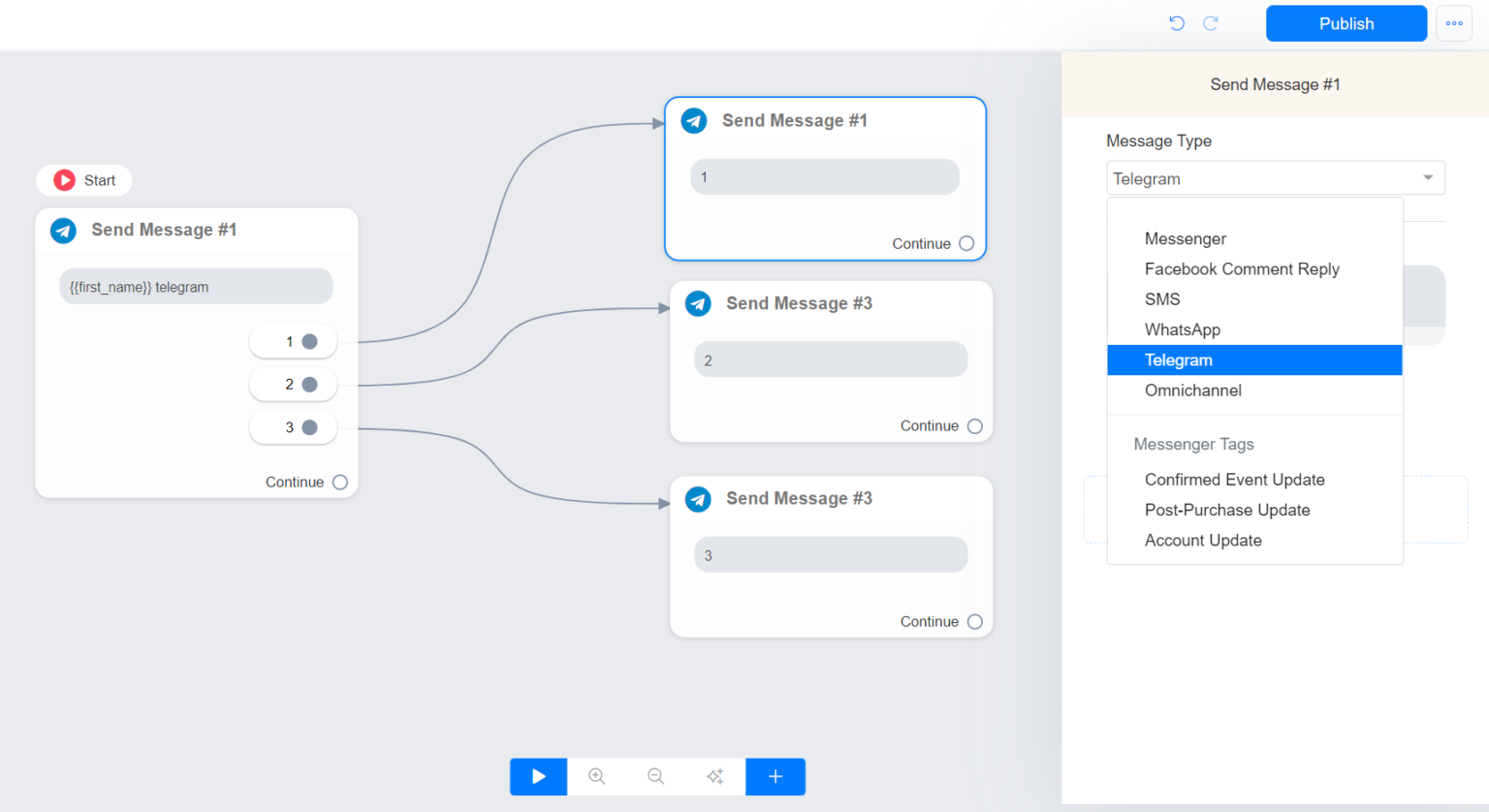The height and width of the screenshot is (812, 1489).
Task: Edit the {{first_name}} telegram text field
Action: point(196,287)
